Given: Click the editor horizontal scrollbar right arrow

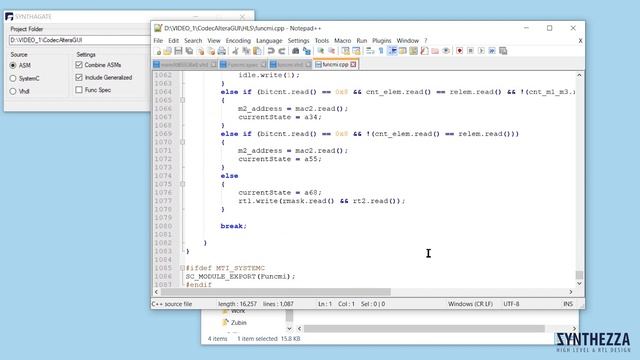Looking at the screenshot, I should [x=571, y=292].
